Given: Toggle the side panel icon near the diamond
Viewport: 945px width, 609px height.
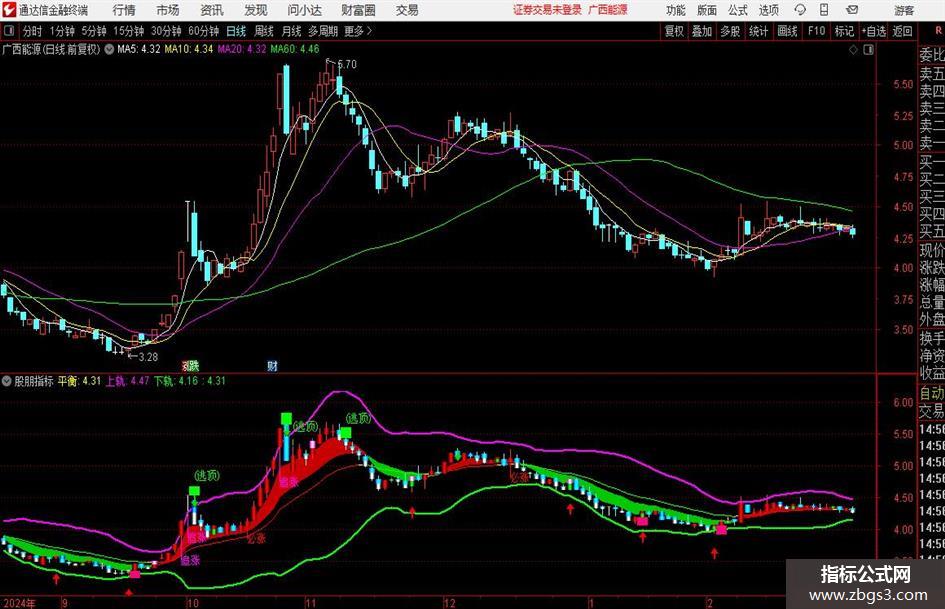Looking at the screenshot, I should tap(868, 50).
